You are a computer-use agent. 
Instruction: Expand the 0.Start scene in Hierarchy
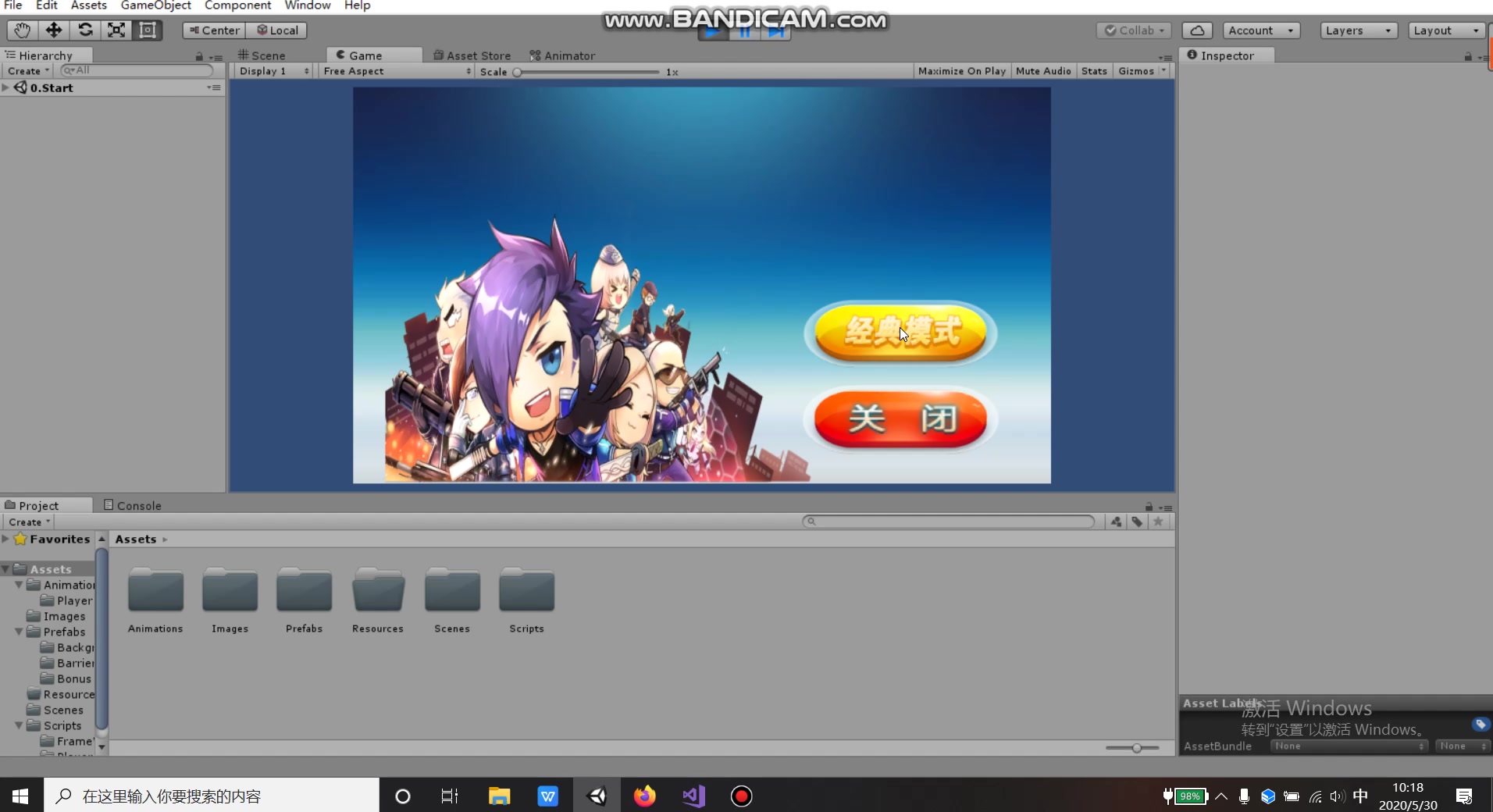6,87
